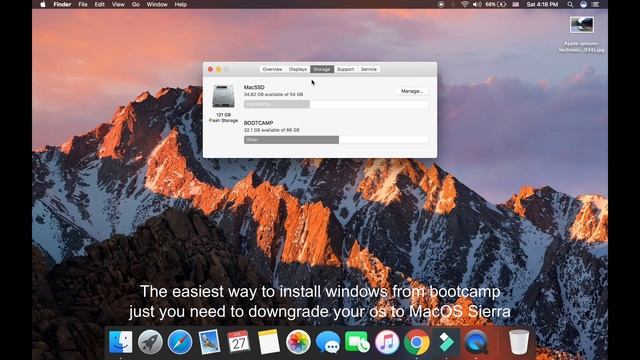Open the Mail stamp icon in dock

(x=209, y=342)
